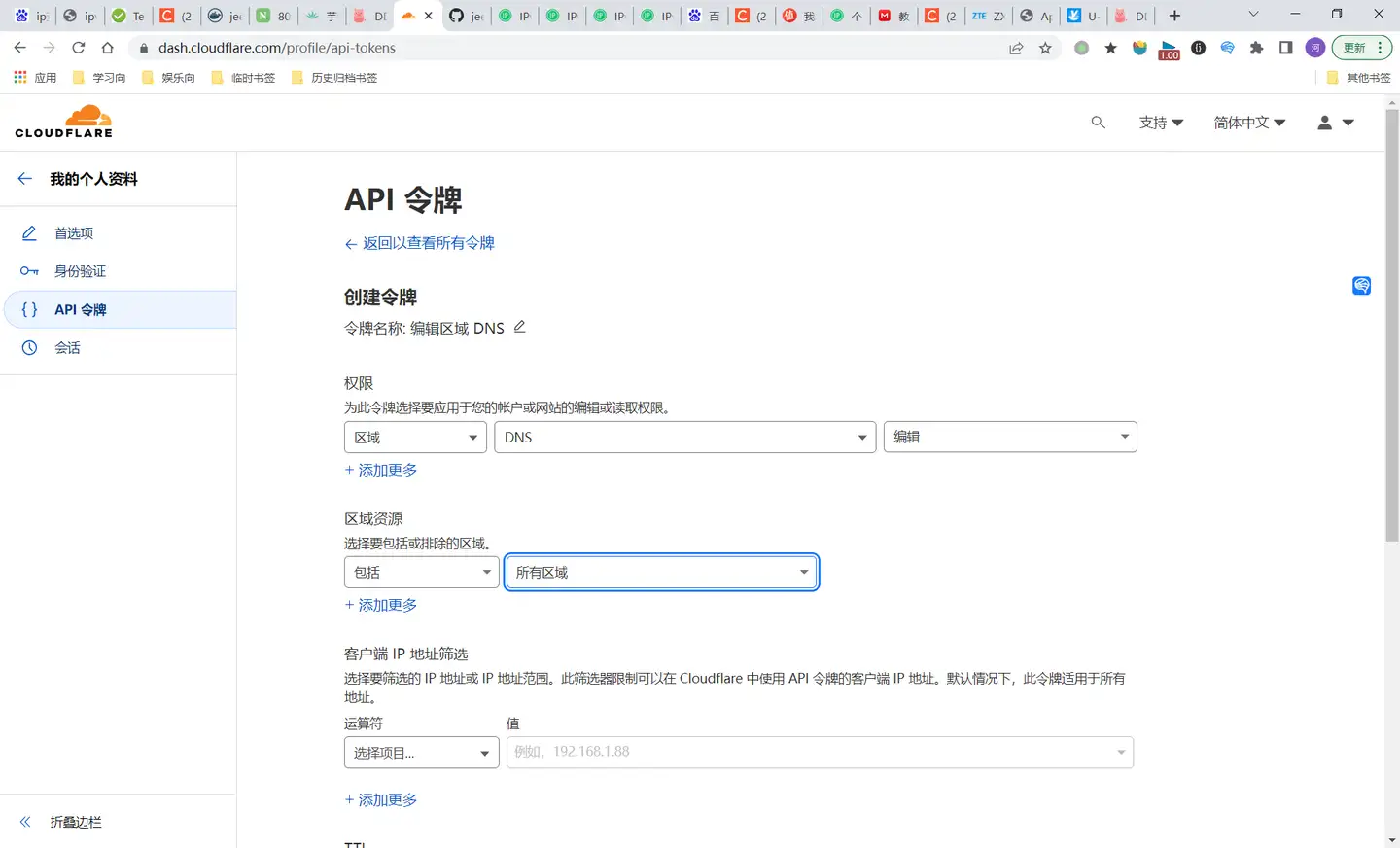The image size is (1400, 848).
Task: Open the solid black star extension
Action: click(1110, 48)
